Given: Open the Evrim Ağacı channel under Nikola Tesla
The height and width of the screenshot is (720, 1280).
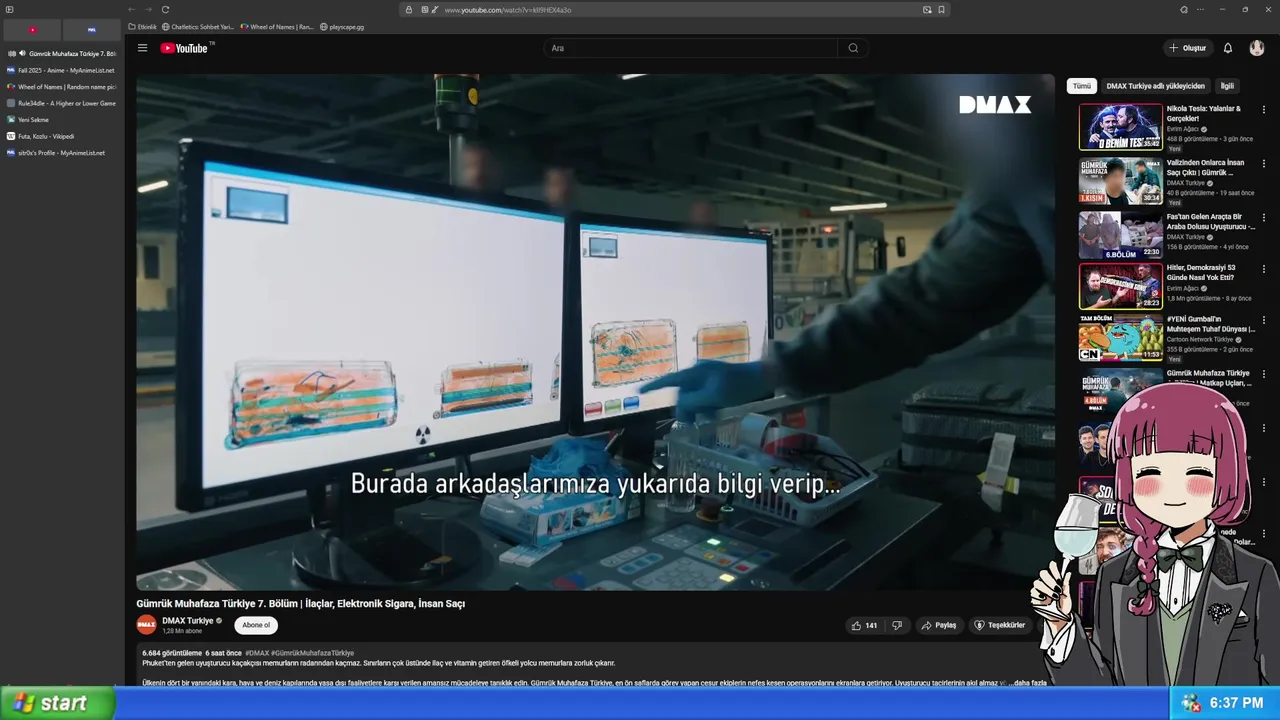Looking at the screenshot, I should click(1183, 129).
